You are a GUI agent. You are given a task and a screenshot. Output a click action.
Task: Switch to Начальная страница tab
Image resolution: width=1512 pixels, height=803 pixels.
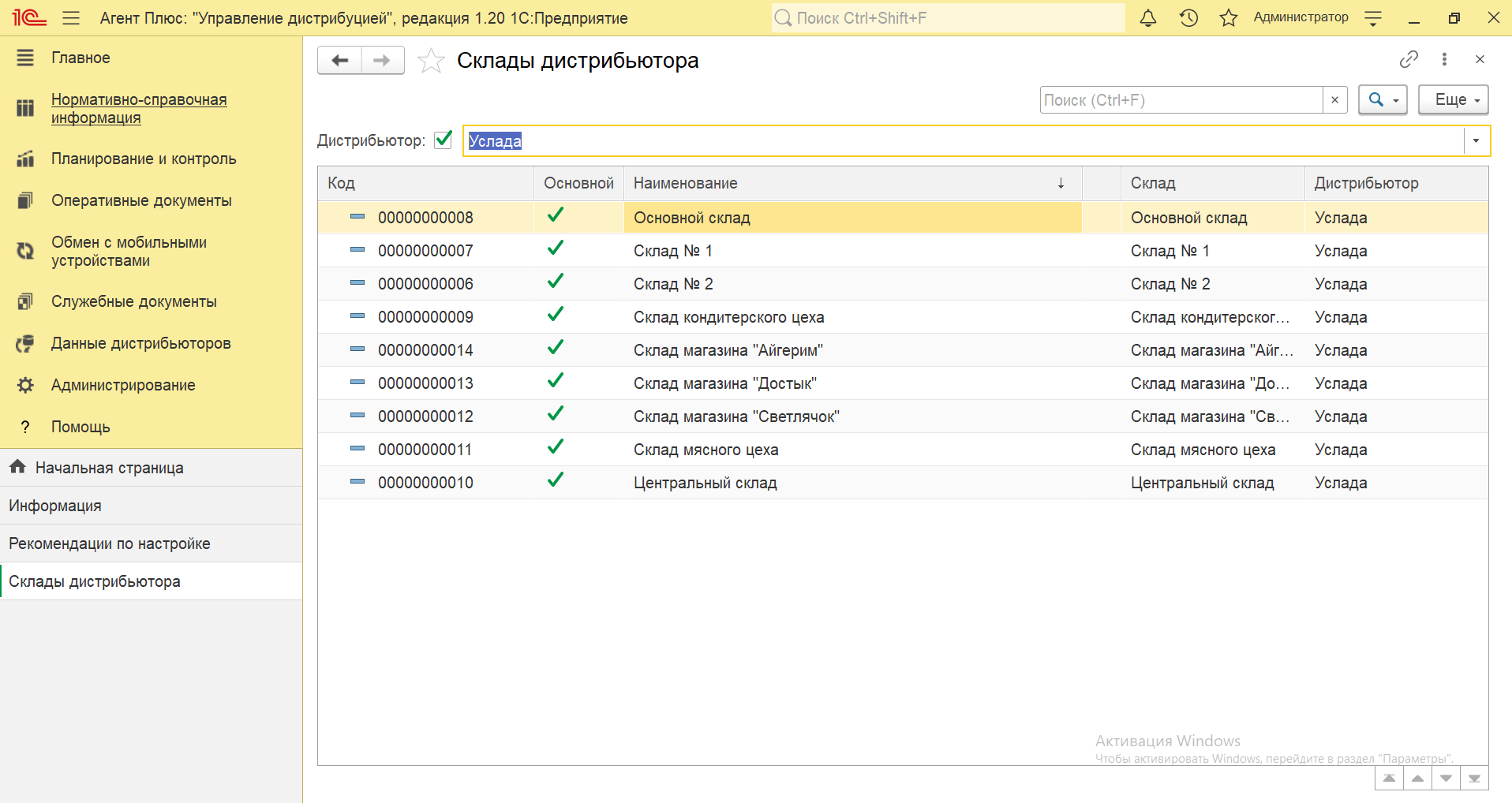click(151, 468)
